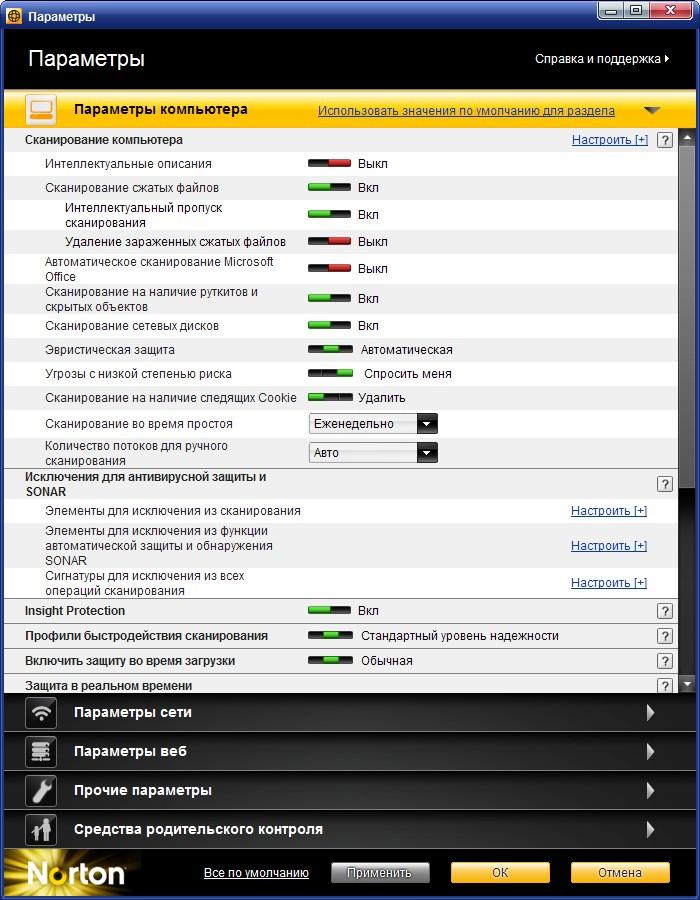
Task: Click Настроить link for Сканирование компьютера
Action: point(610,139)
